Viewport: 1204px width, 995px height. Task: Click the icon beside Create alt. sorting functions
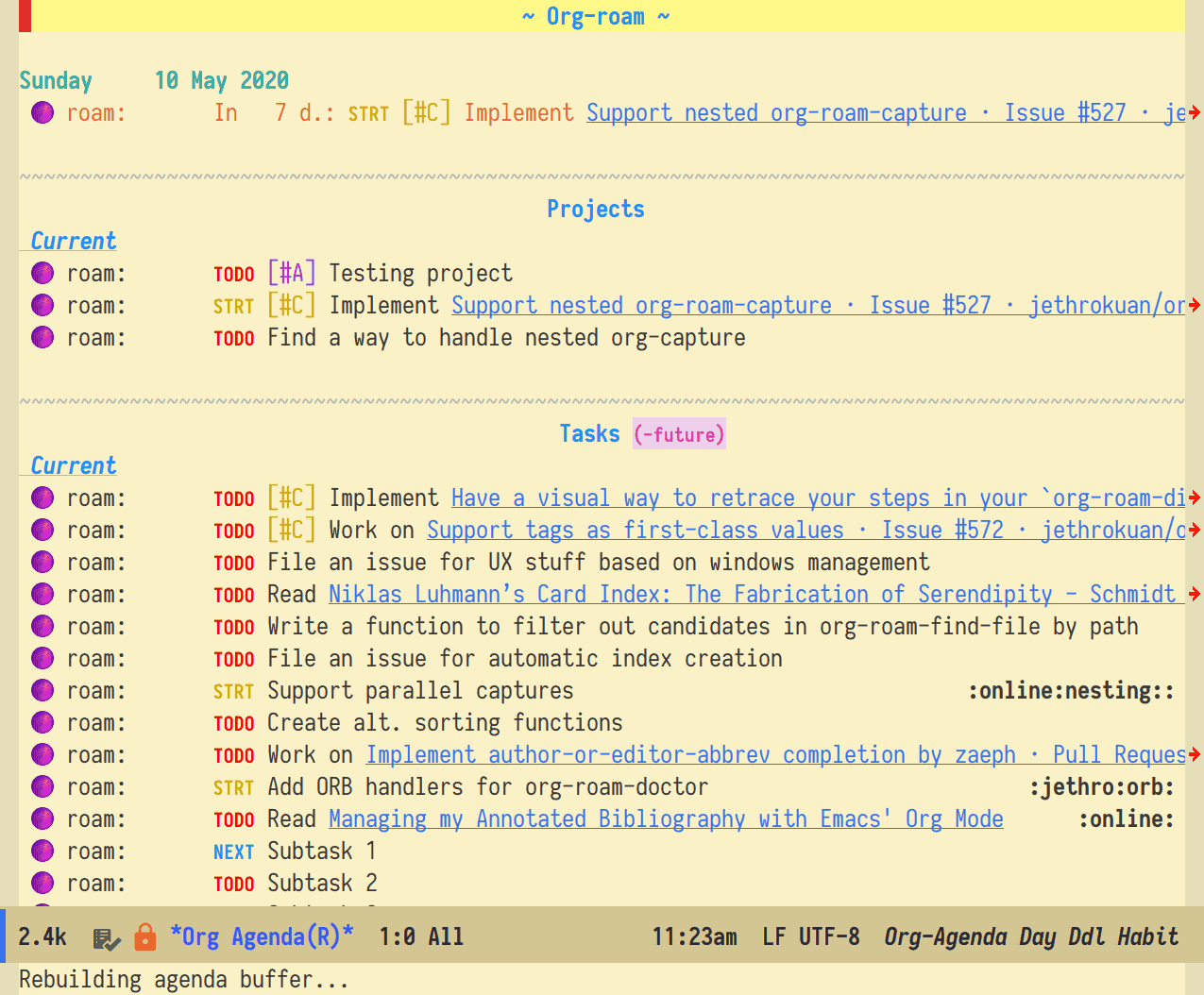click(42, 723)
